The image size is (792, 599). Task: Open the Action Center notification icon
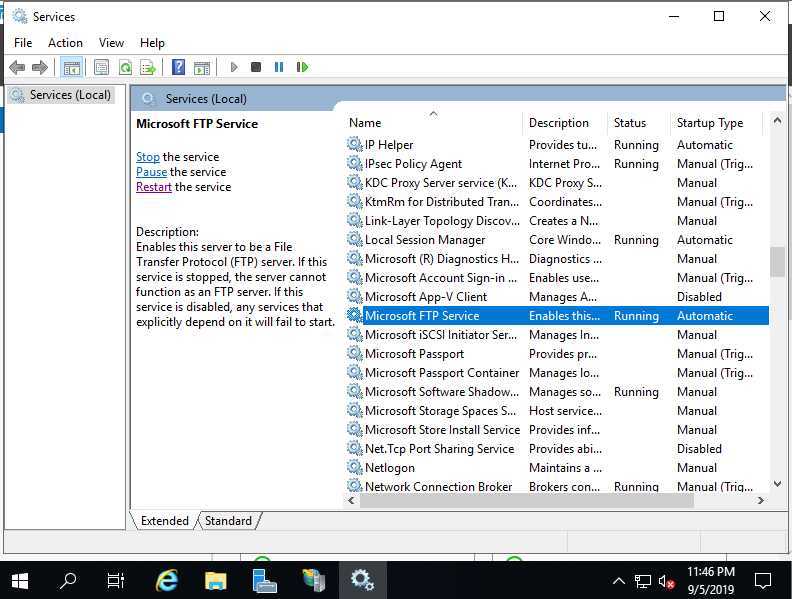click(x=763, y=581)
